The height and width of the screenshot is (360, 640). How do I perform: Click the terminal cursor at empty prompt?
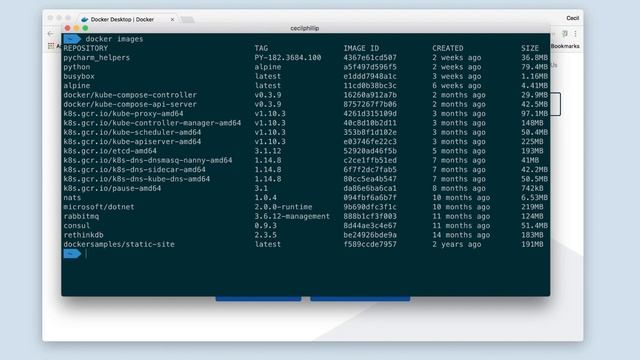coord(86,254)
